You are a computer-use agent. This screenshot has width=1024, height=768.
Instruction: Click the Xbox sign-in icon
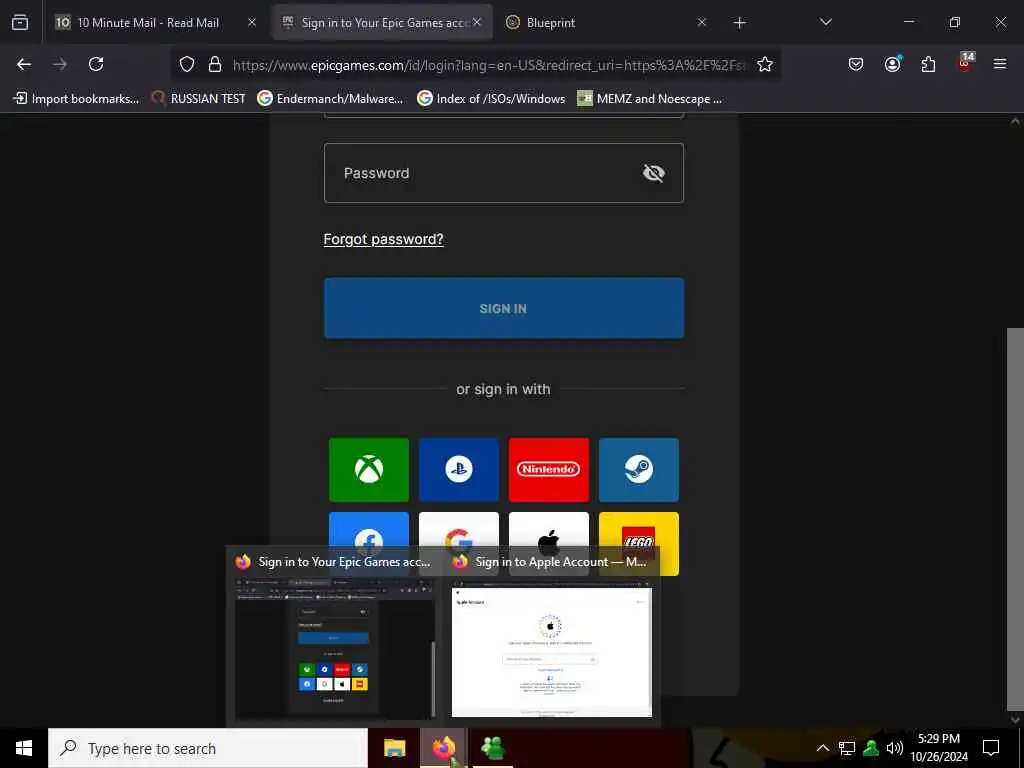(369, 470)
